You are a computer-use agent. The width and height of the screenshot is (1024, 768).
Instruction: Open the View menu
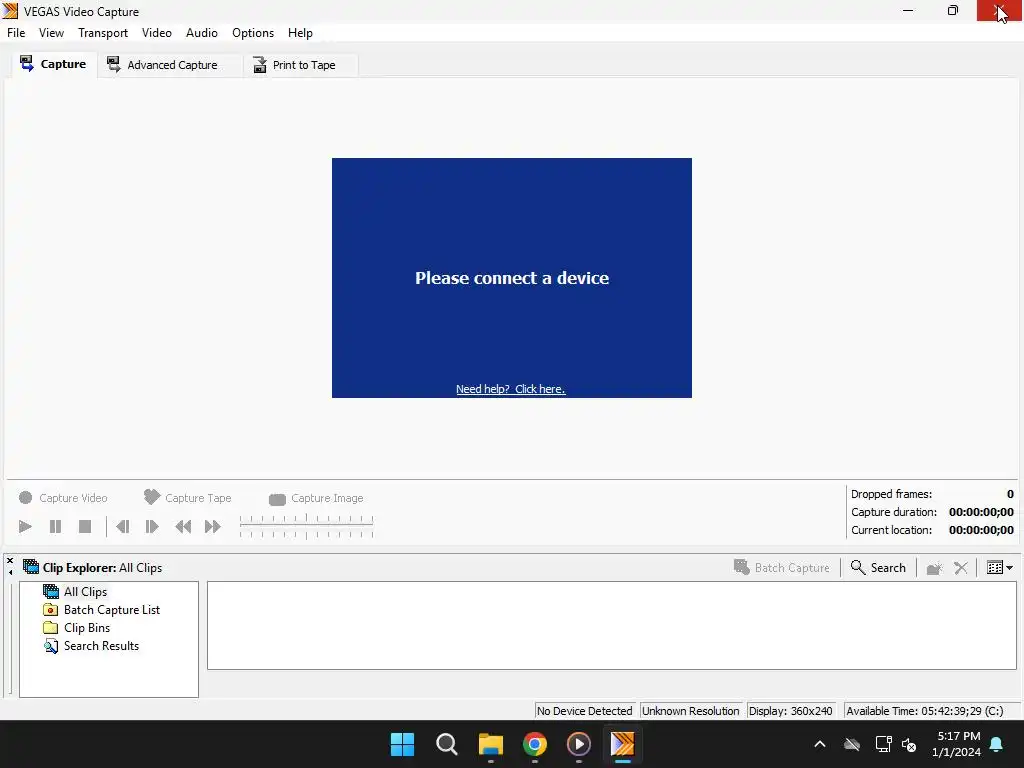[51, 33]
